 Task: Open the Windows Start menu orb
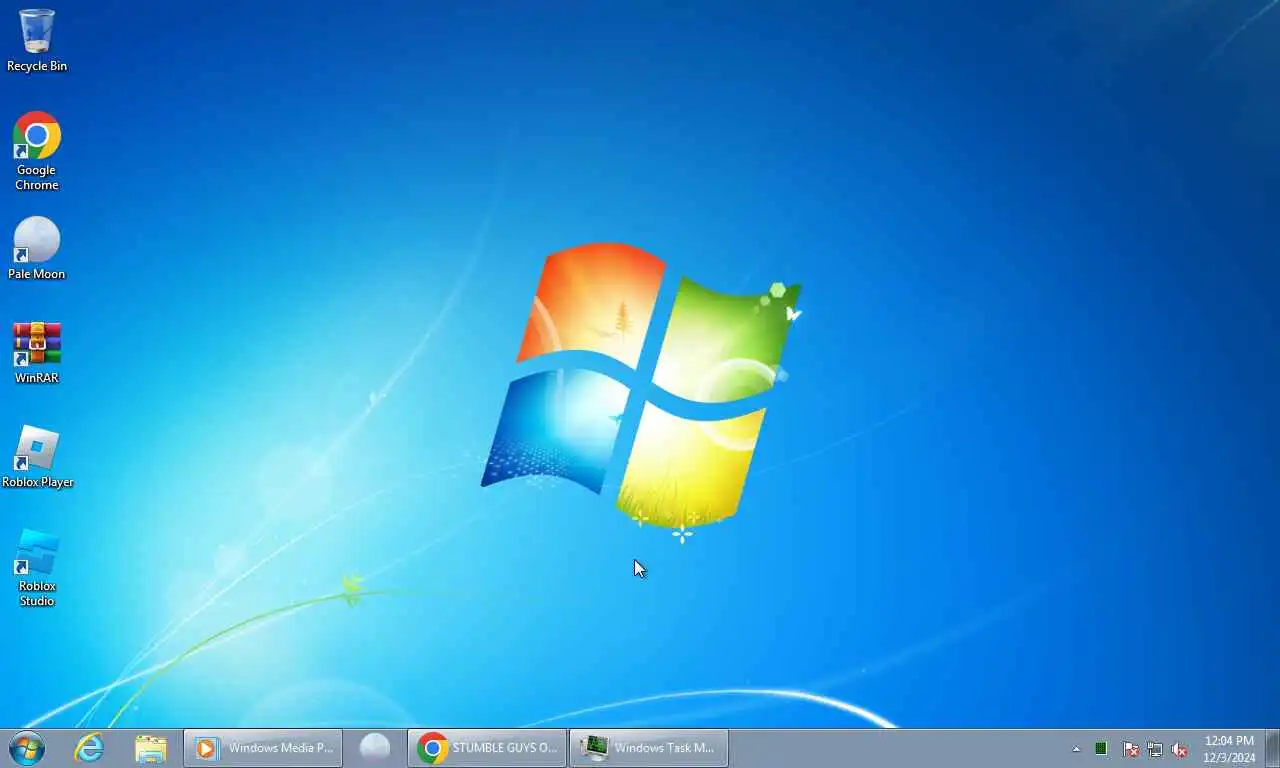click(27, 748)
